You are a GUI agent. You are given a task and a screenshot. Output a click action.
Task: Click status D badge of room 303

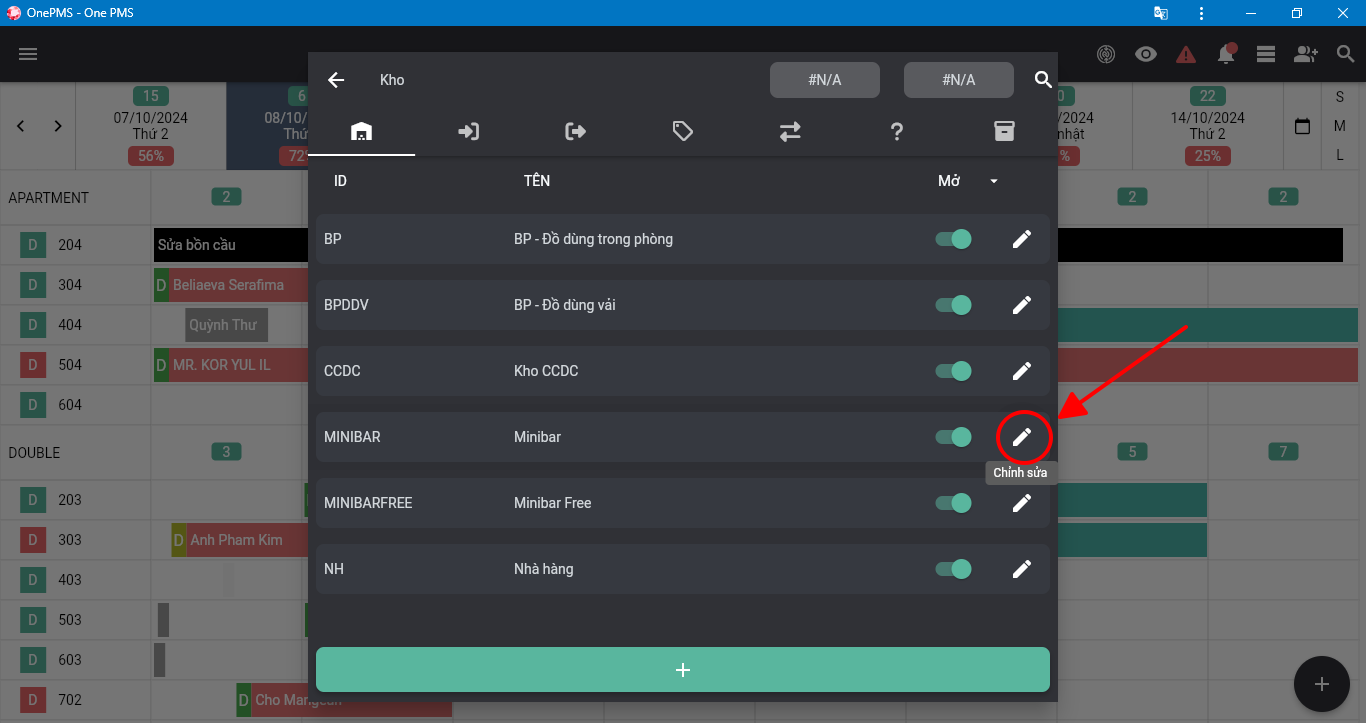(x=32, y=540)
